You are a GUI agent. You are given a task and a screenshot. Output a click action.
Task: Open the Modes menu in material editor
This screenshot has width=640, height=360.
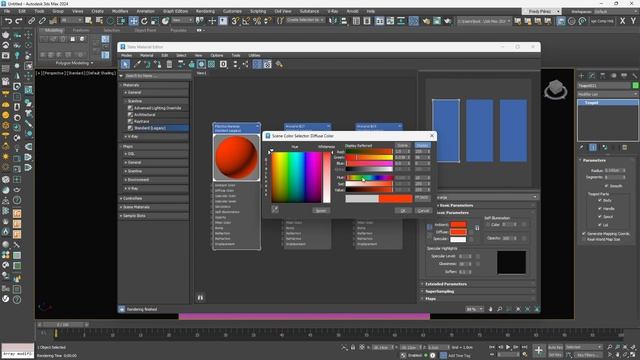coord(127,55)
